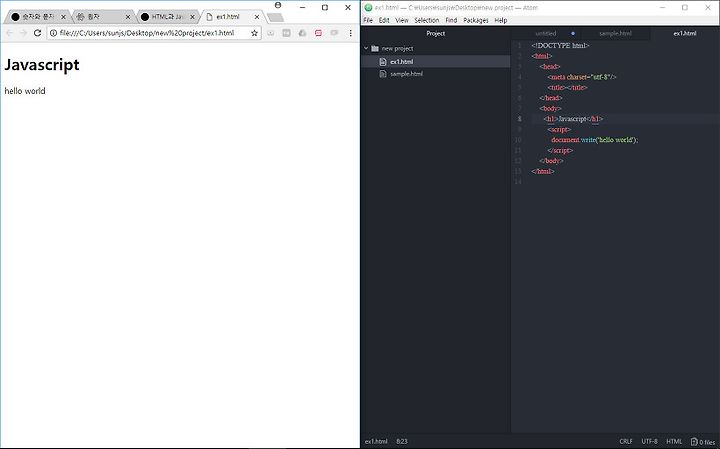Viewport: 720px width, 449px height.
Task: Change CRLF line ending in status bar
Action: (x=626, y=442)
